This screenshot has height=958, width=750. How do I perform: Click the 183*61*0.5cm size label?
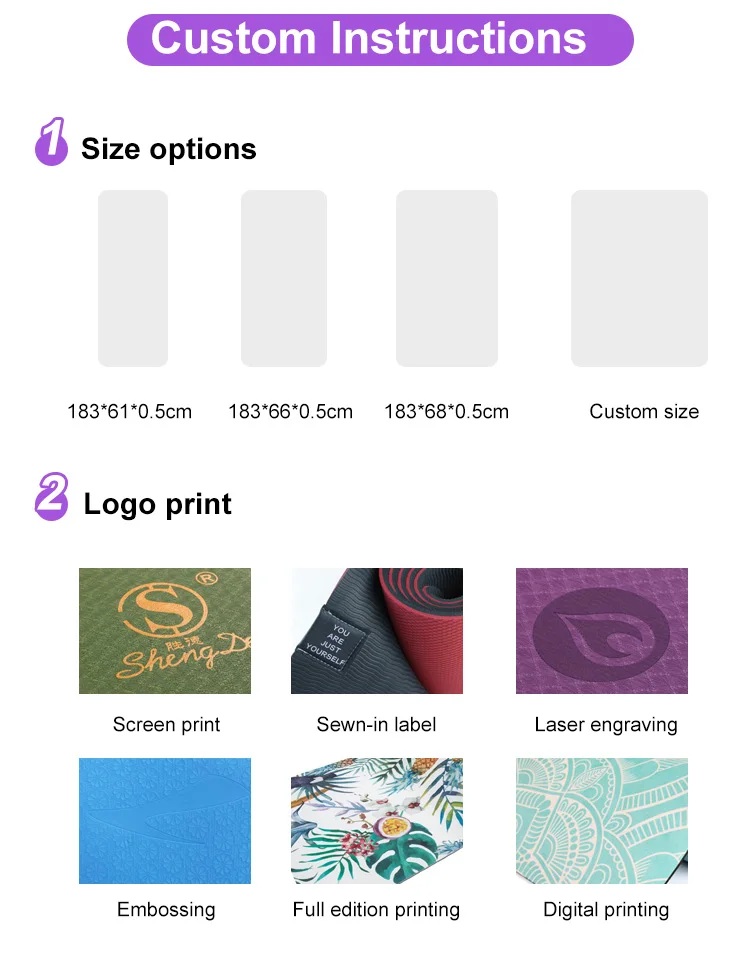click(130, 411)
